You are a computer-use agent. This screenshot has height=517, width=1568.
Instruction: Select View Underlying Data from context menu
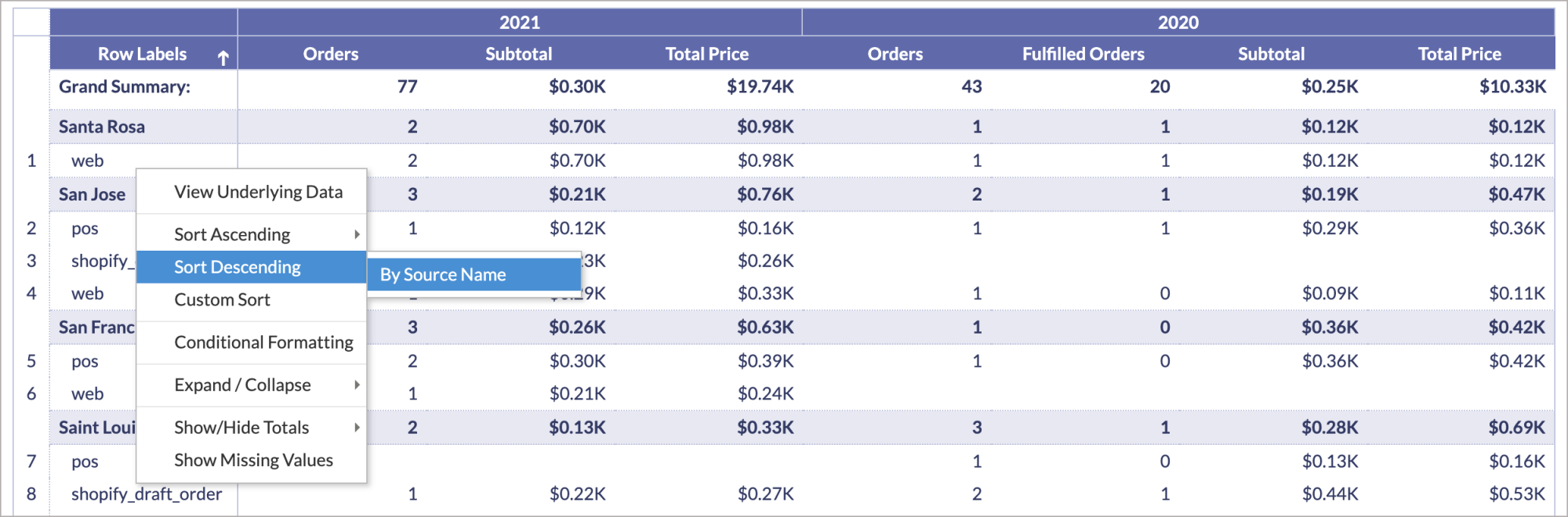258,192
